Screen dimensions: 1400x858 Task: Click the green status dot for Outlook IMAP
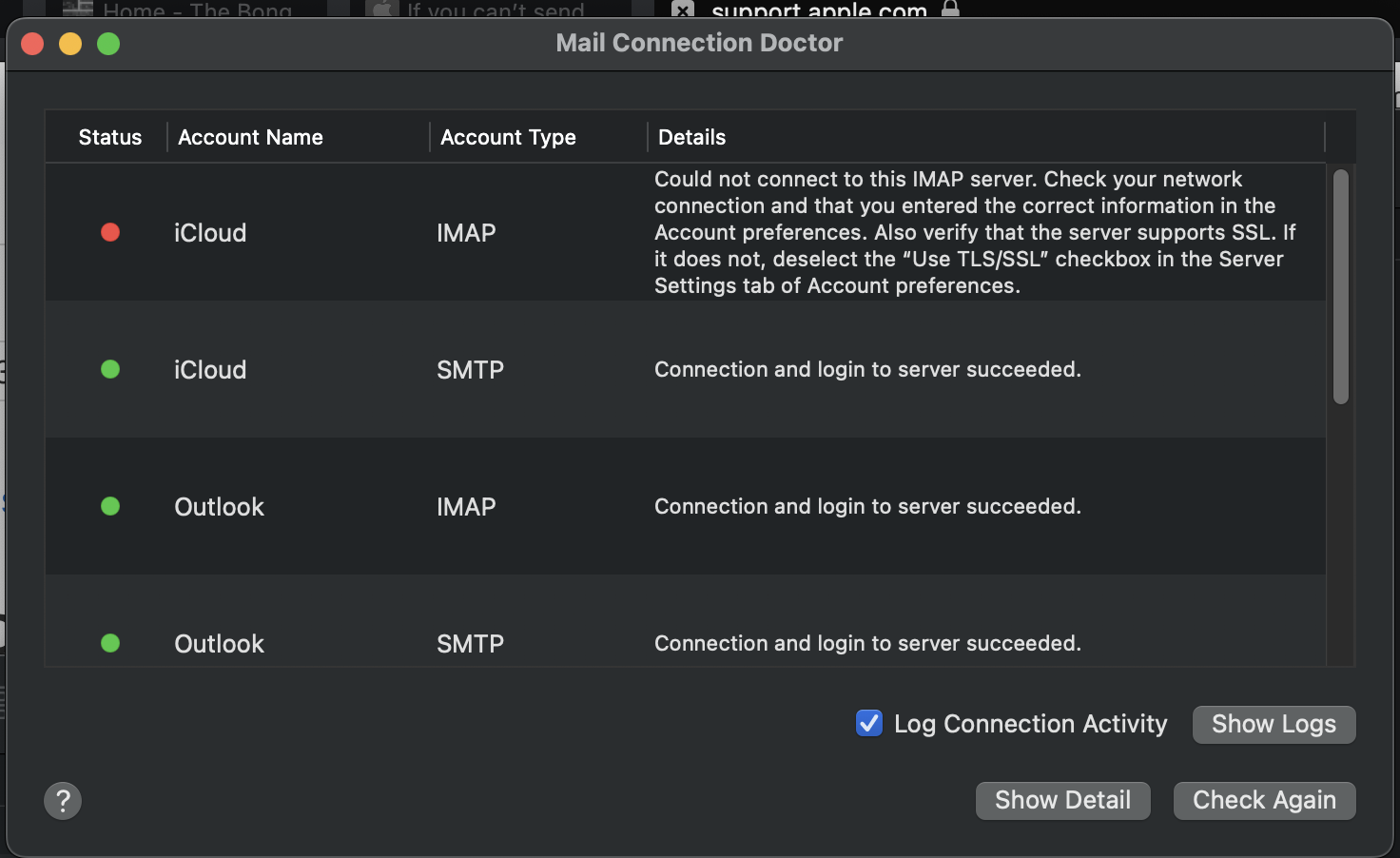point(110,506)
